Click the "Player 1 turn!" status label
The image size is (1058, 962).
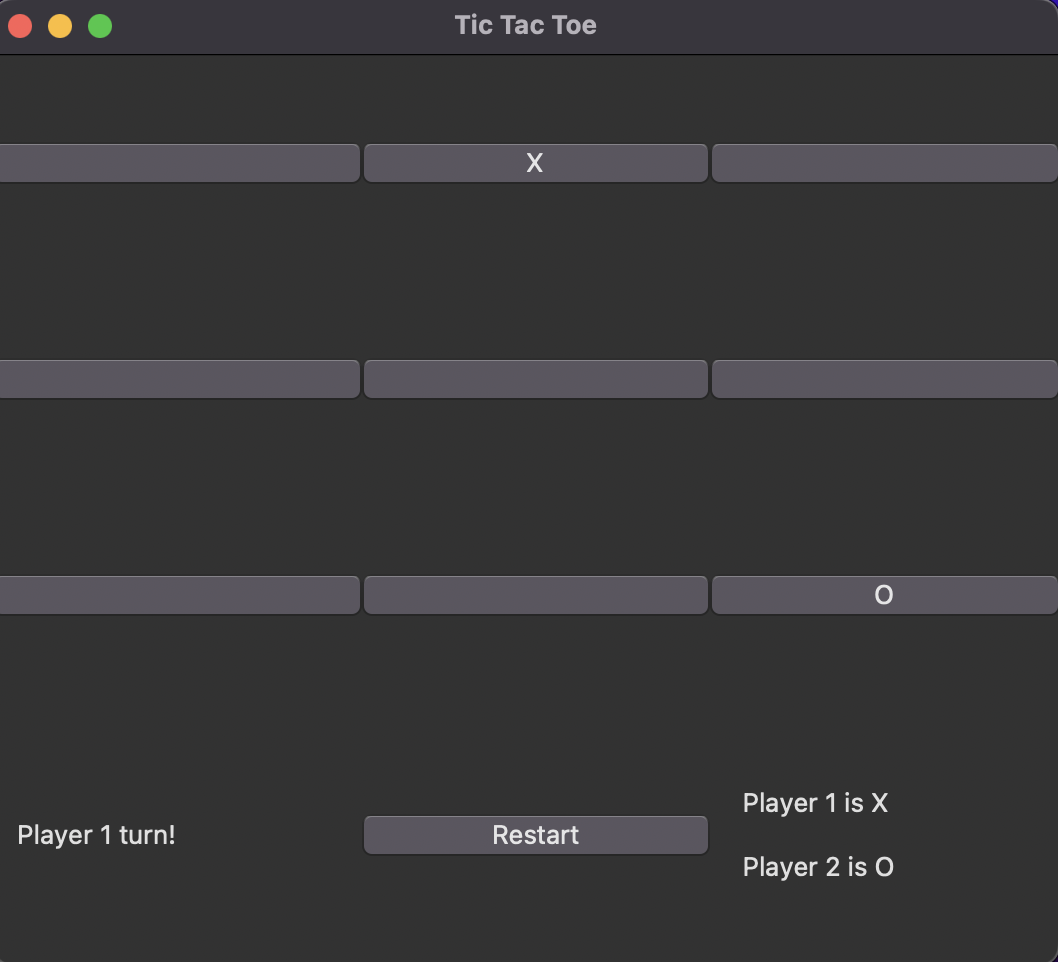click(96, 835)
